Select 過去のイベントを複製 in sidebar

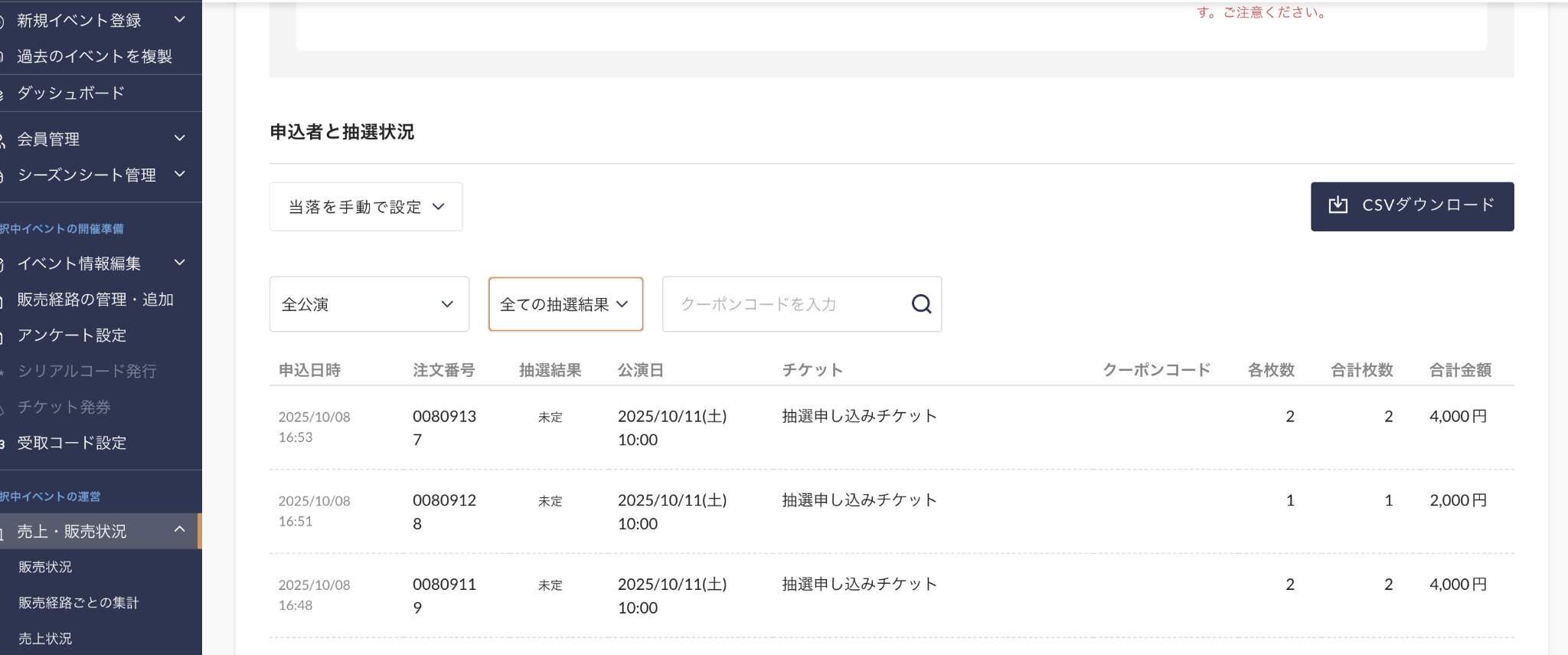click(94, 56)
